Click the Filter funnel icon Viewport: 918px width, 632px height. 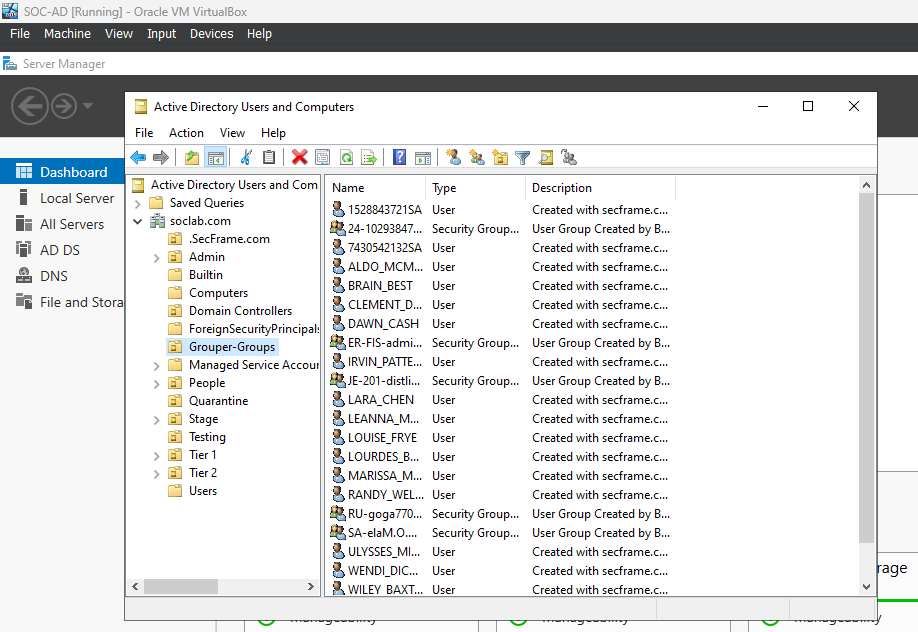tap(522, 157)
